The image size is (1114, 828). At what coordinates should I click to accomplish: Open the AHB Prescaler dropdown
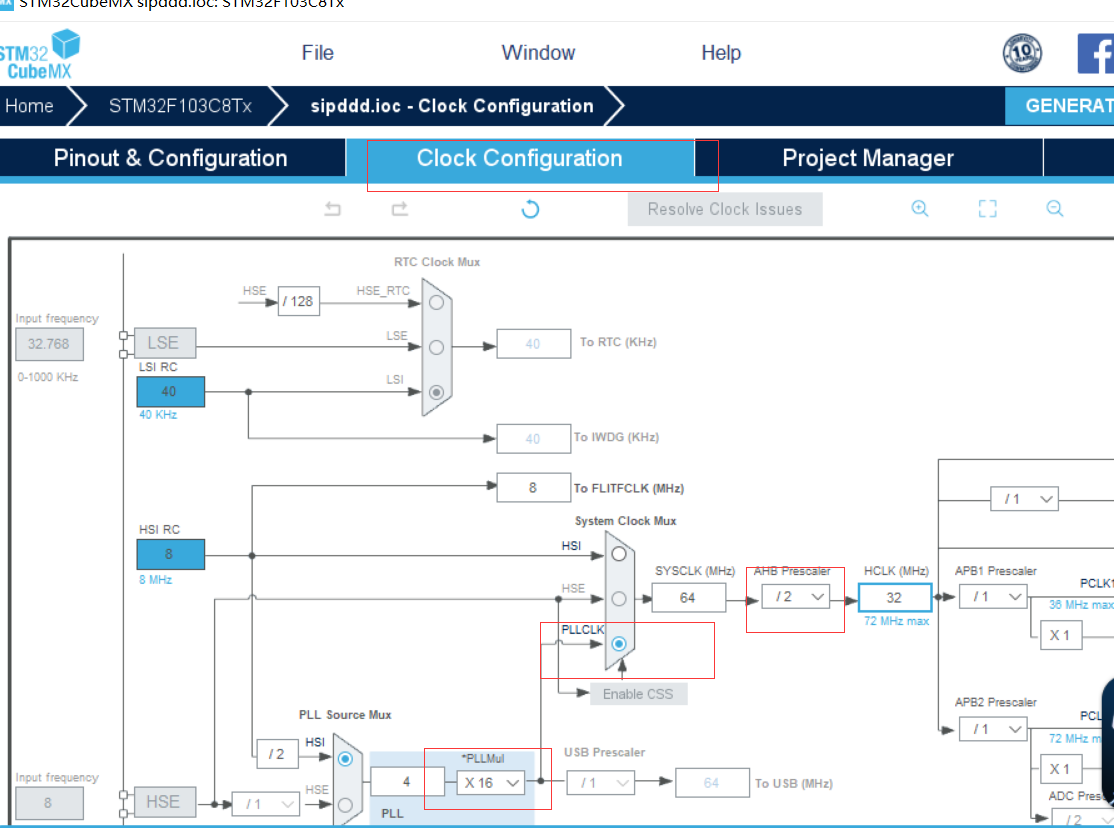795,597
